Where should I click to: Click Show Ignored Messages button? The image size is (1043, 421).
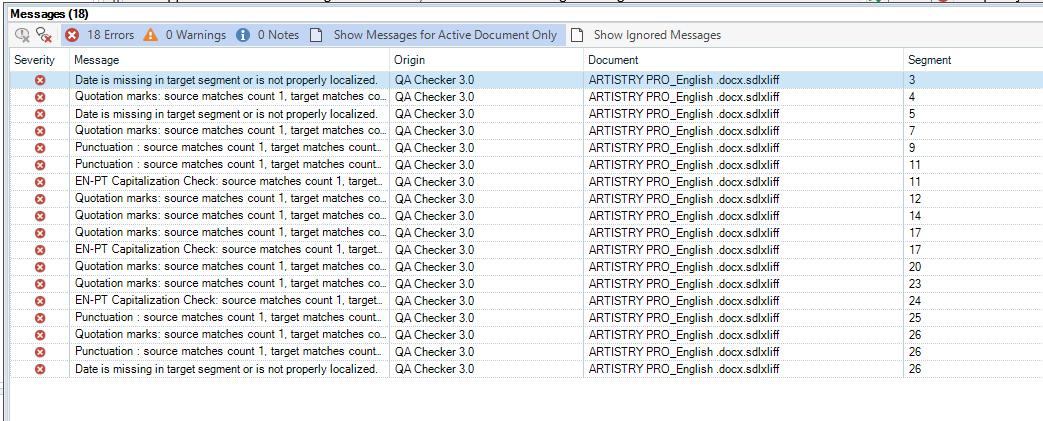646,35
